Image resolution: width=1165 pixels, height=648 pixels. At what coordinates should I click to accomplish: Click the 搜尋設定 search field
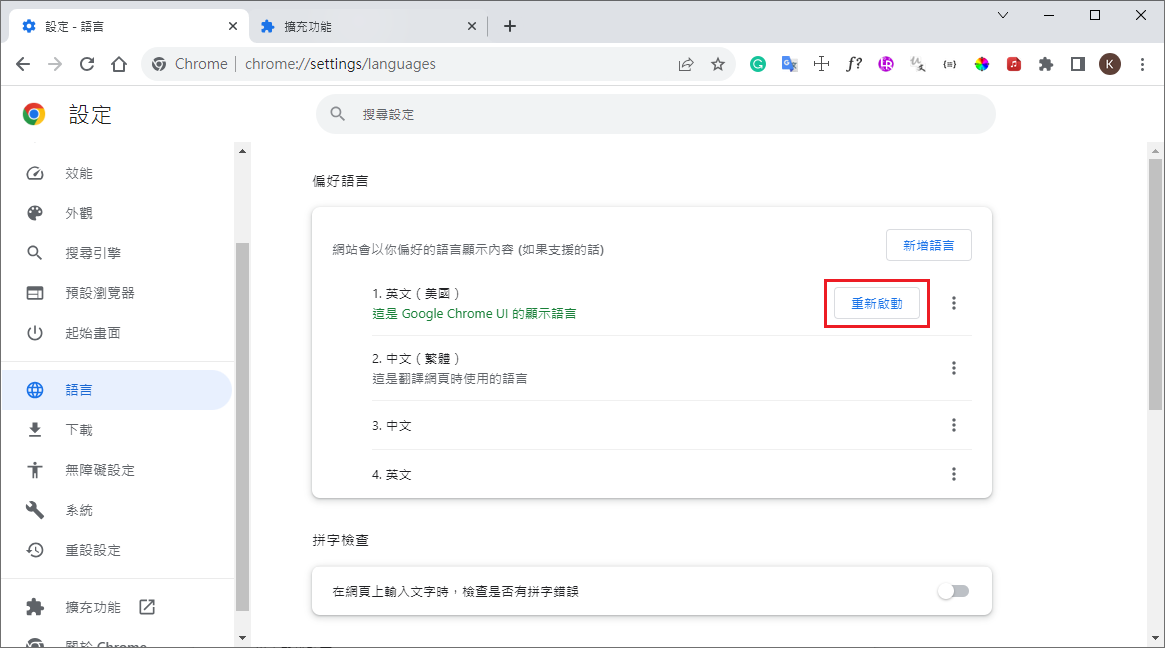tap(655, 115)
